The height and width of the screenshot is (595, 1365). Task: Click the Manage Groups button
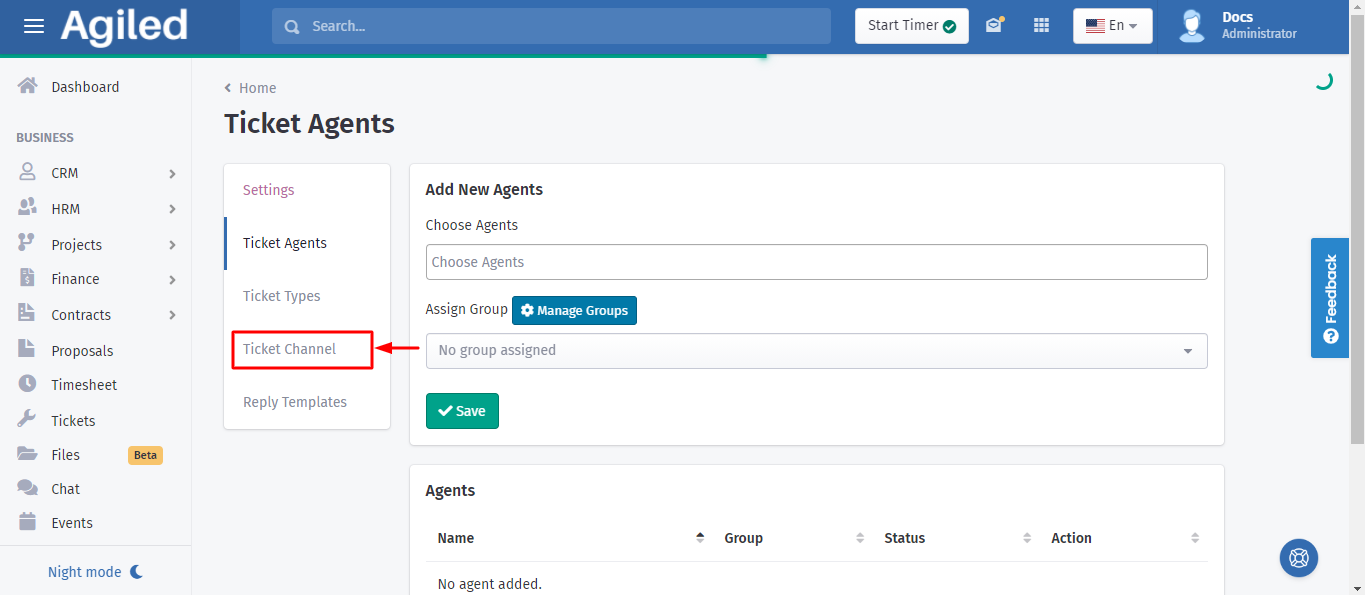574,311
